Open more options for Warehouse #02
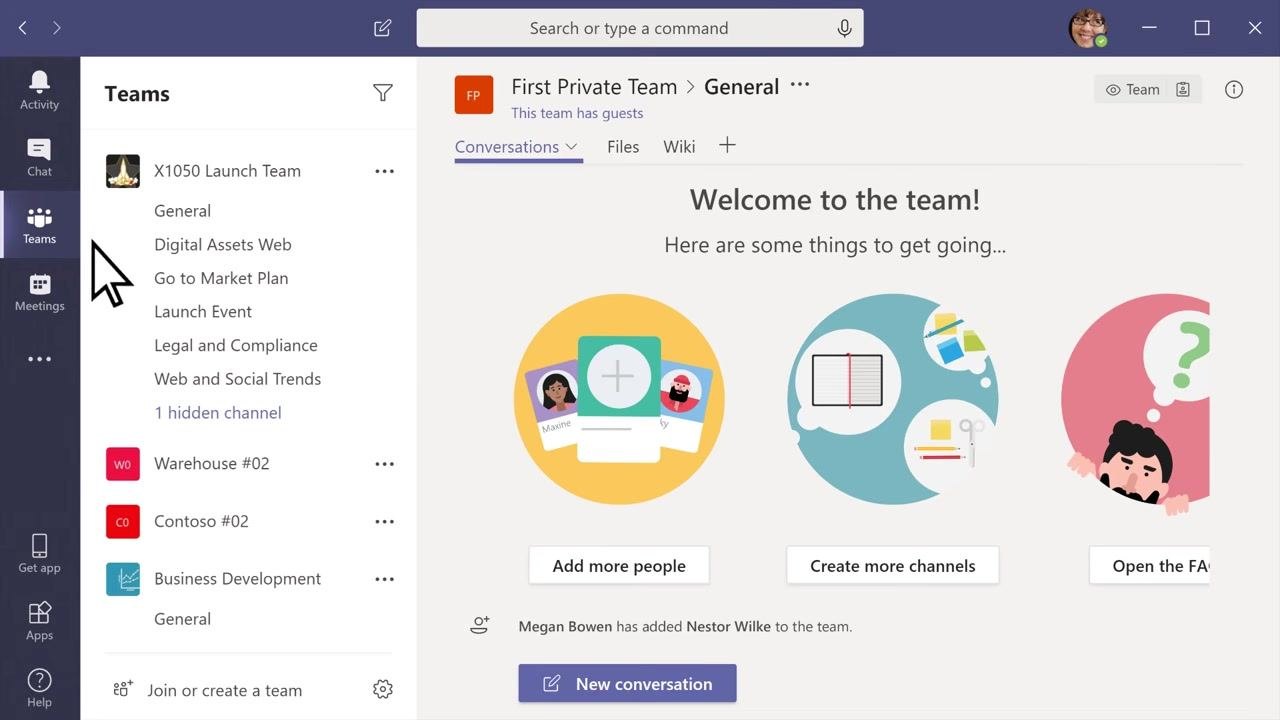 coord(384,464)
